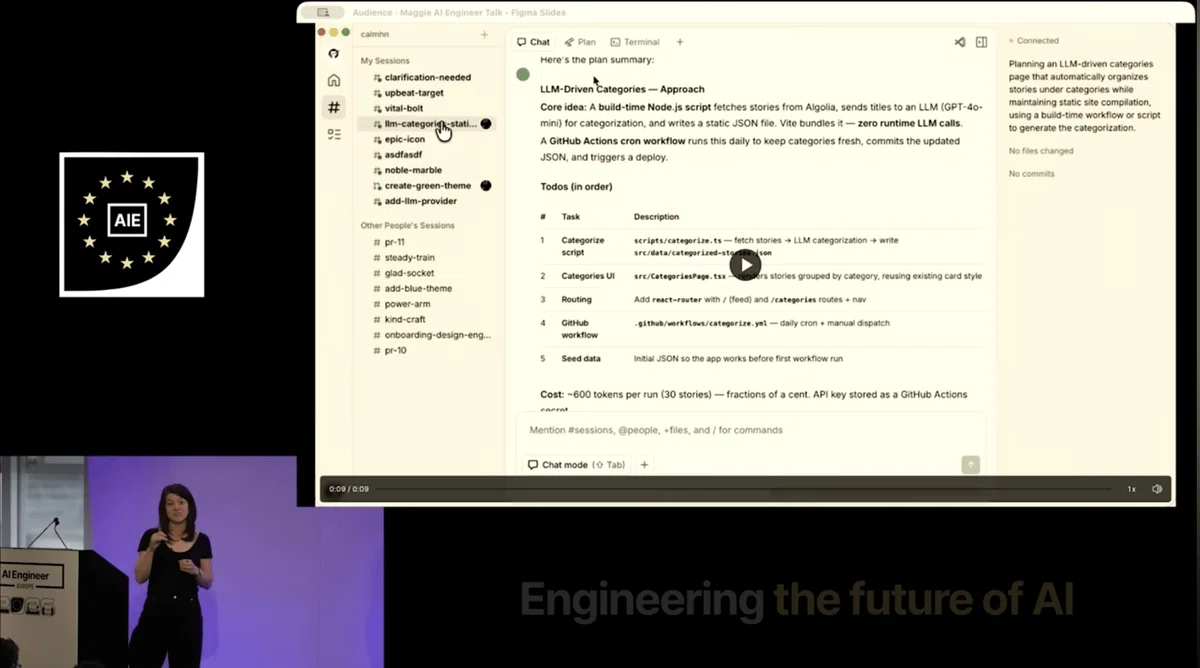Image resolution: width=1200 pixels, height=668 pixels.
Task: Mute the video with the speaker icon
Action: 1157,489
